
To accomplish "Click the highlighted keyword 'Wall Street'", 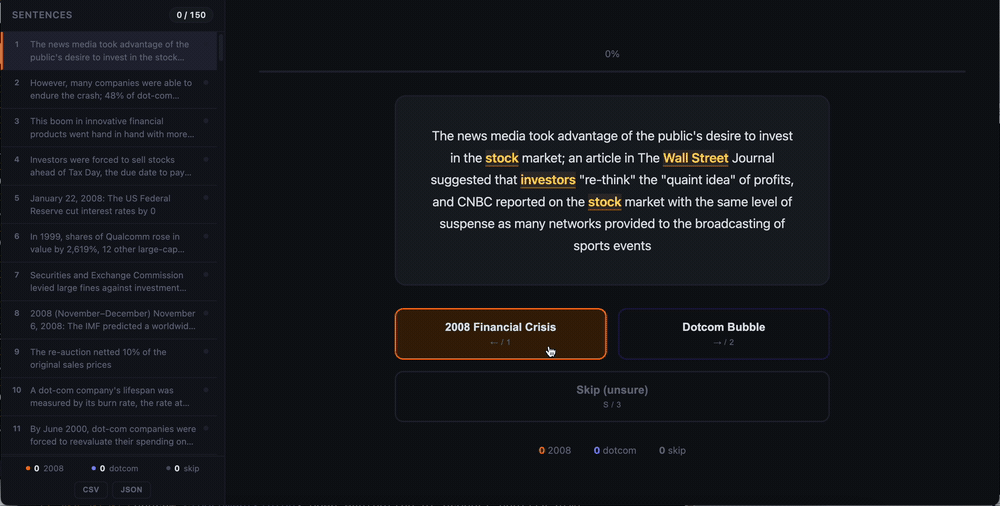I will (695, 158).
